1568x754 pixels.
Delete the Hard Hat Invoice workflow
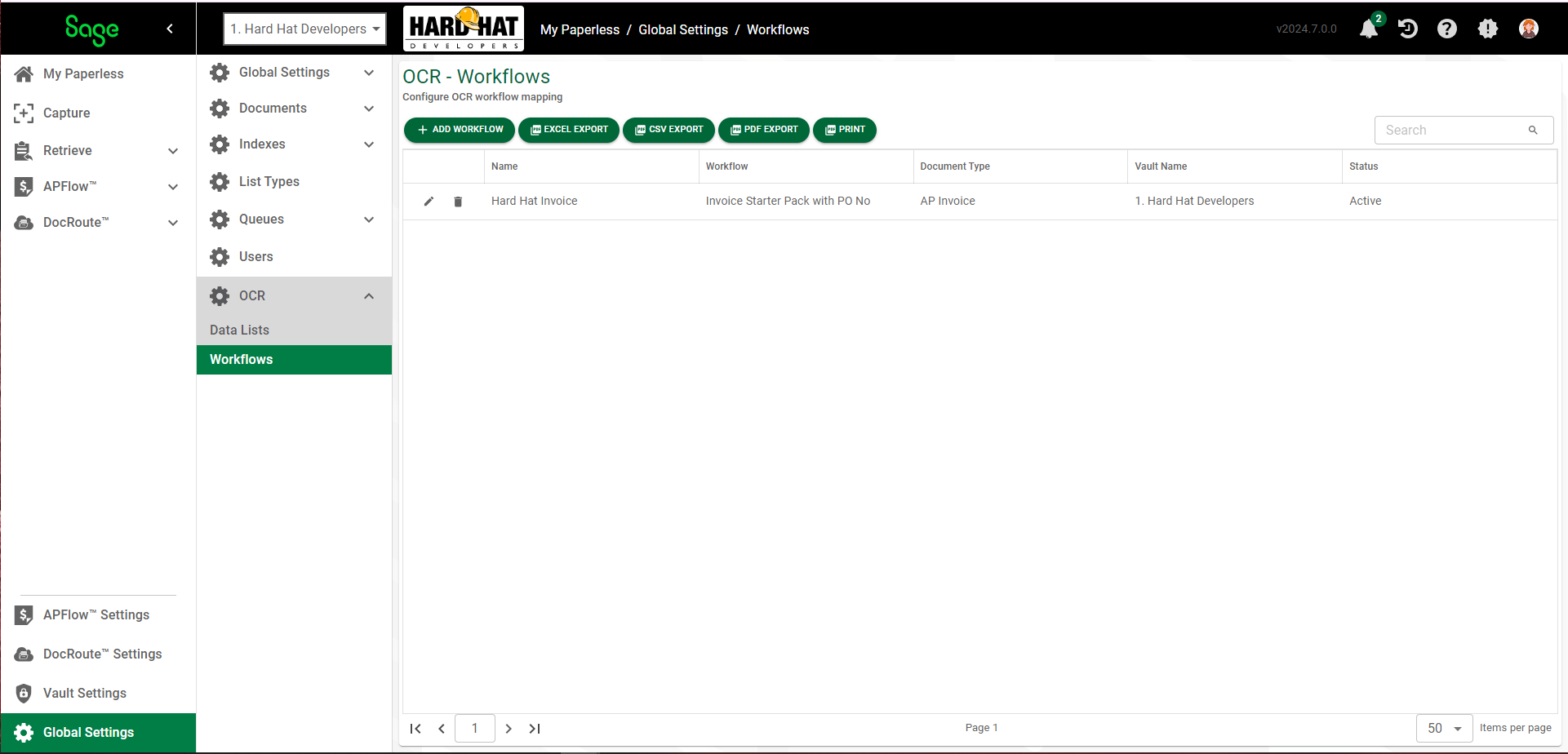click(x=458, y=202)
